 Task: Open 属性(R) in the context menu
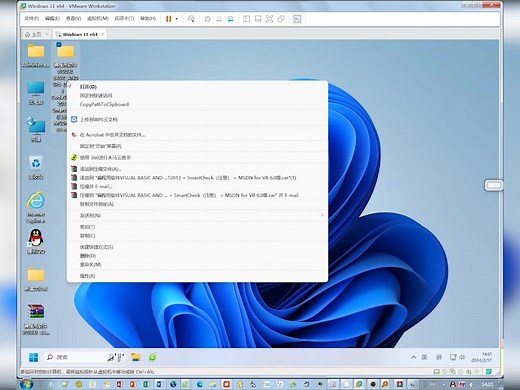tap(197, 276)
